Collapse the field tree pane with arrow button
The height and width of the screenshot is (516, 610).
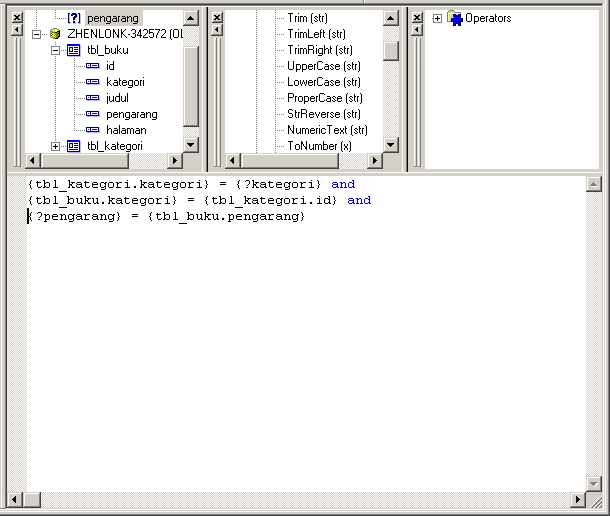point(17,30)
